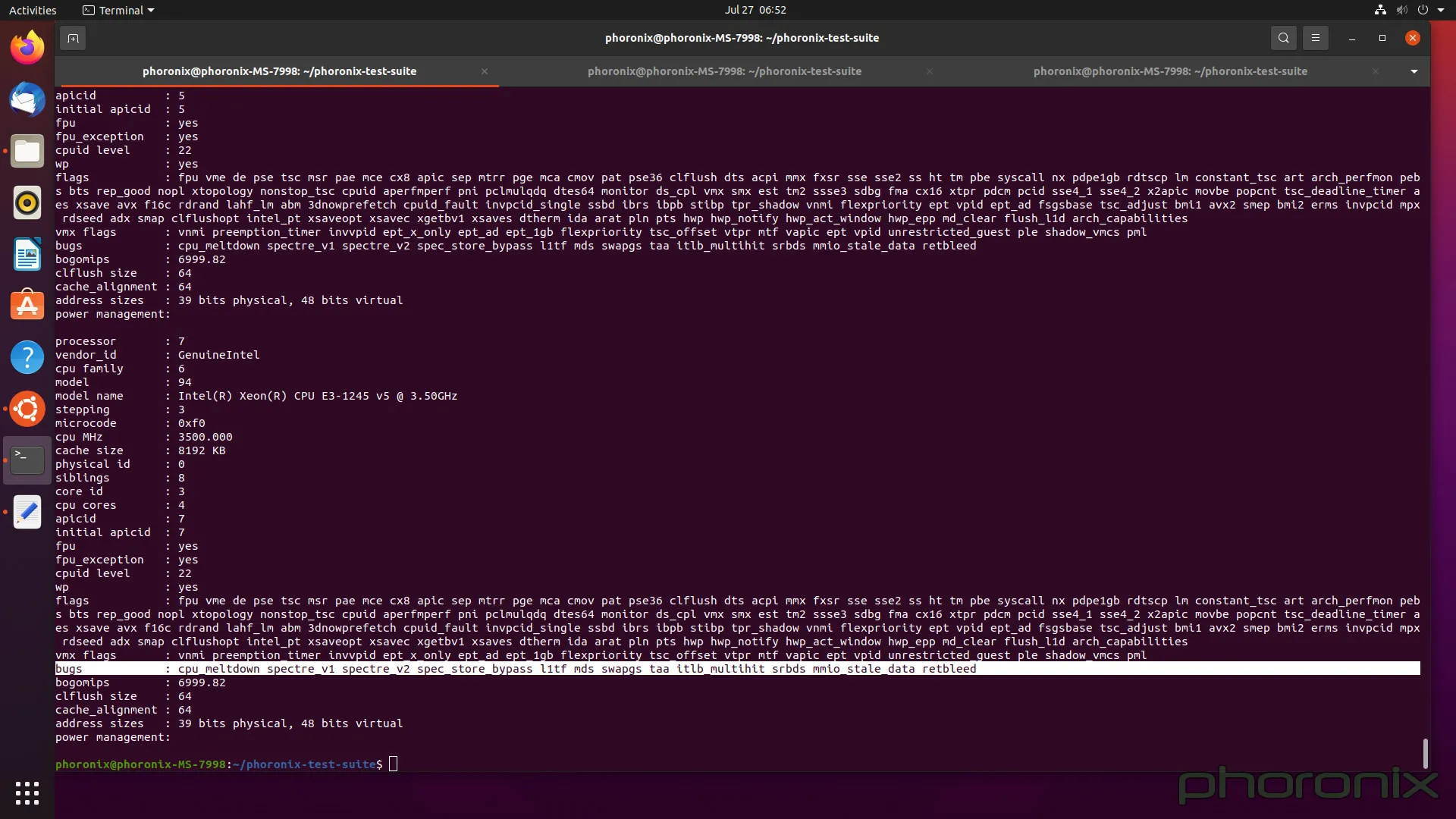Click the '8192 KB' cache size value
The image size is (1456, 819).
tap(202, 450)
